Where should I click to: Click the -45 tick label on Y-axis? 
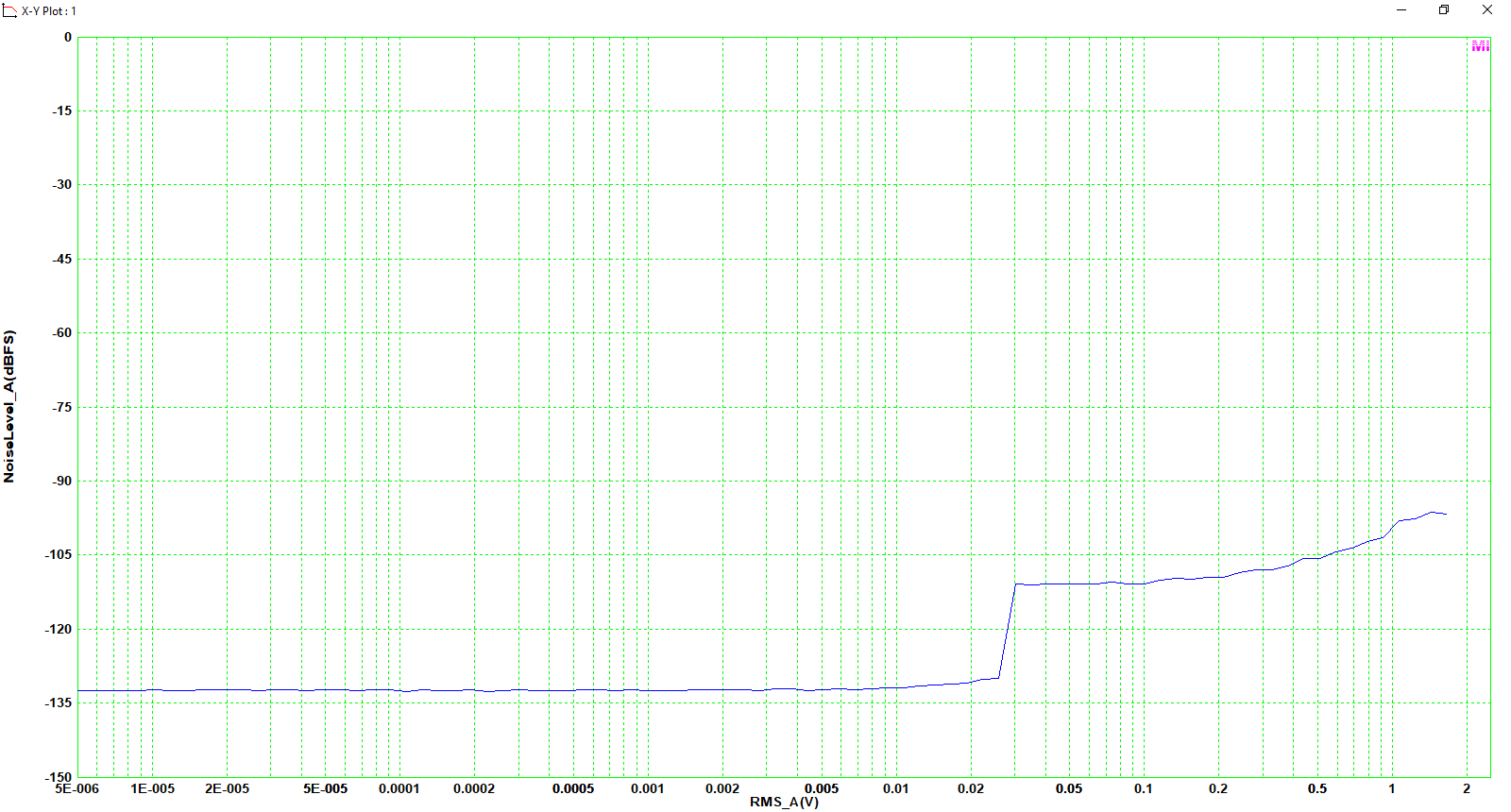point(62,259)
